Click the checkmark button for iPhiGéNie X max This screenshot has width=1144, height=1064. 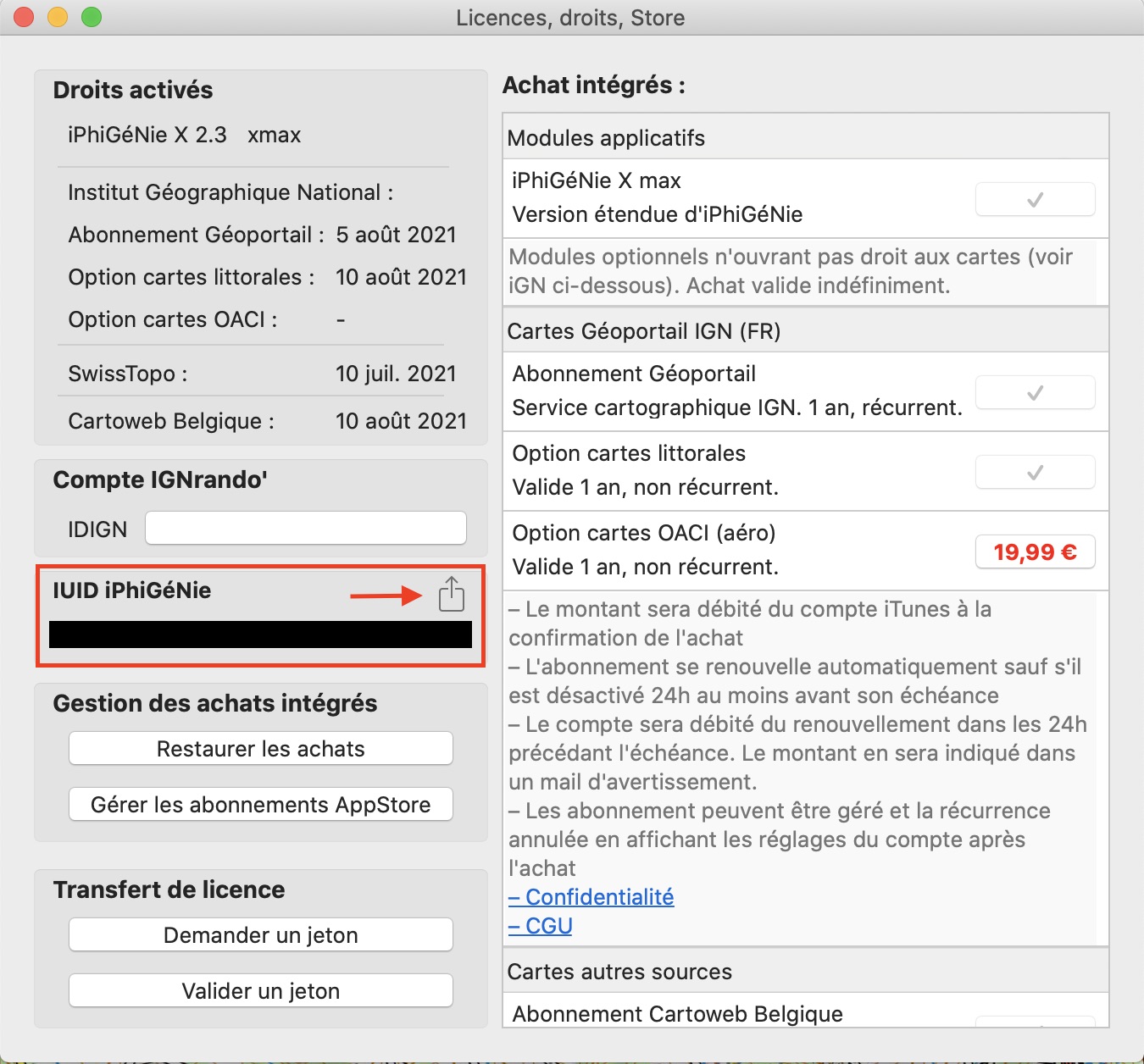pyautogui.click(x=1035, y=200)
